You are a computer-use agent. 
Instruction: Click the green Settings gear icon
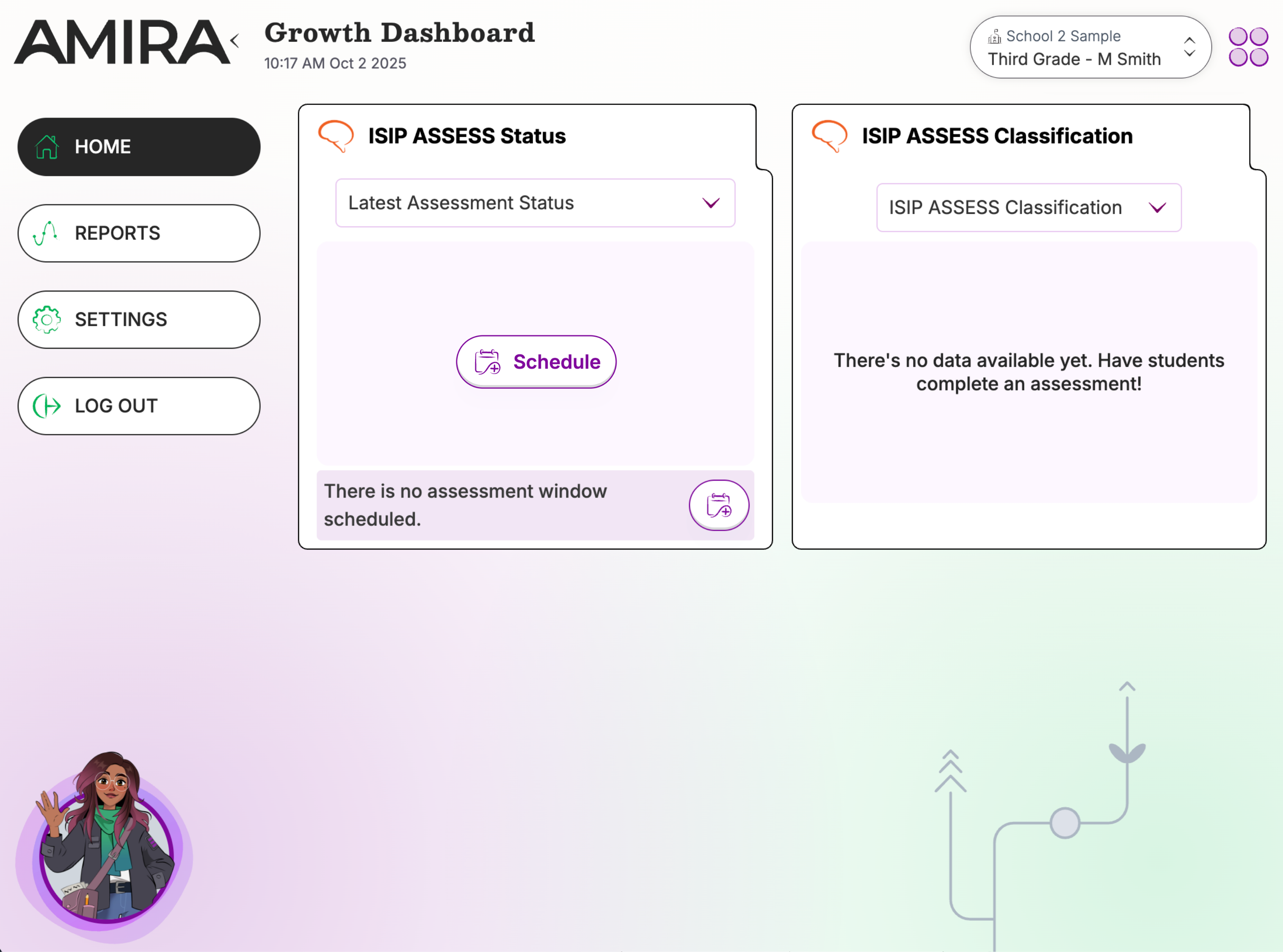pyautogui.click(x=47, y=319)
